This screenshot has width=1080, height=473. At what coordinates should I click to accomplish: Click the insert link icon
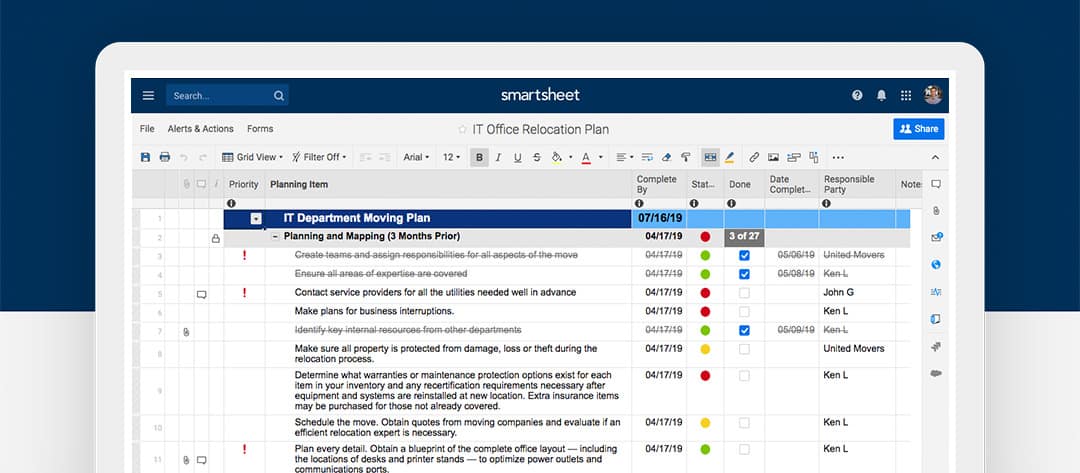[x=754, y=157]
